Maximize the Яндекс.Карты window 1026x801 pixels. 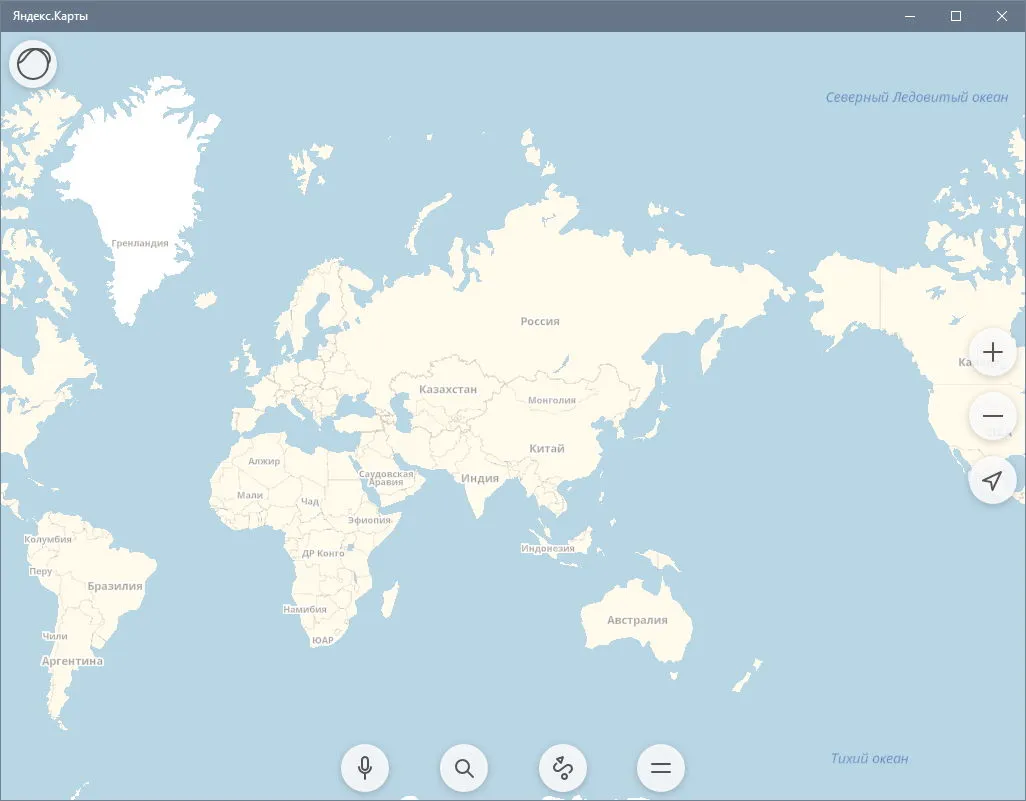[x=956, y=16]
